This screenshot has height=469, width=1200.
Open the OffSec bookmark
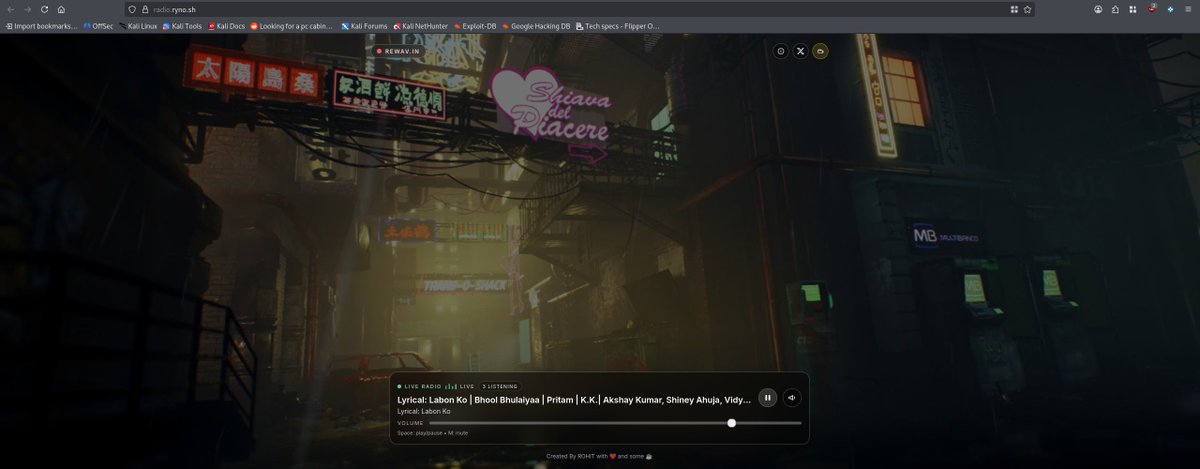coord(98,26)
